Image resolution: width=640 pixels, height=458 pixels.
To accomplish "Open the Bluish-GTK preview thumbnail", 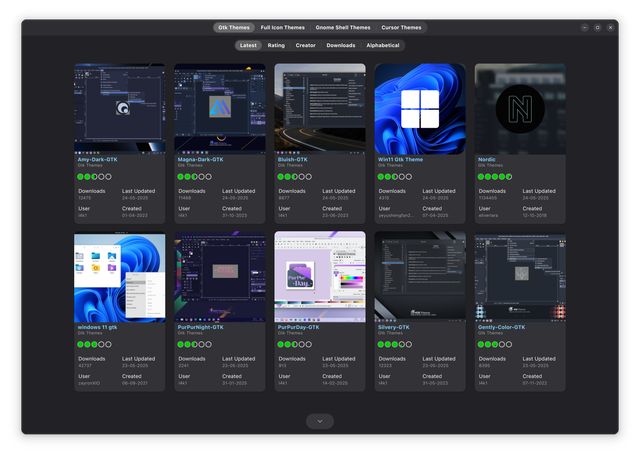I will (320, 109).
